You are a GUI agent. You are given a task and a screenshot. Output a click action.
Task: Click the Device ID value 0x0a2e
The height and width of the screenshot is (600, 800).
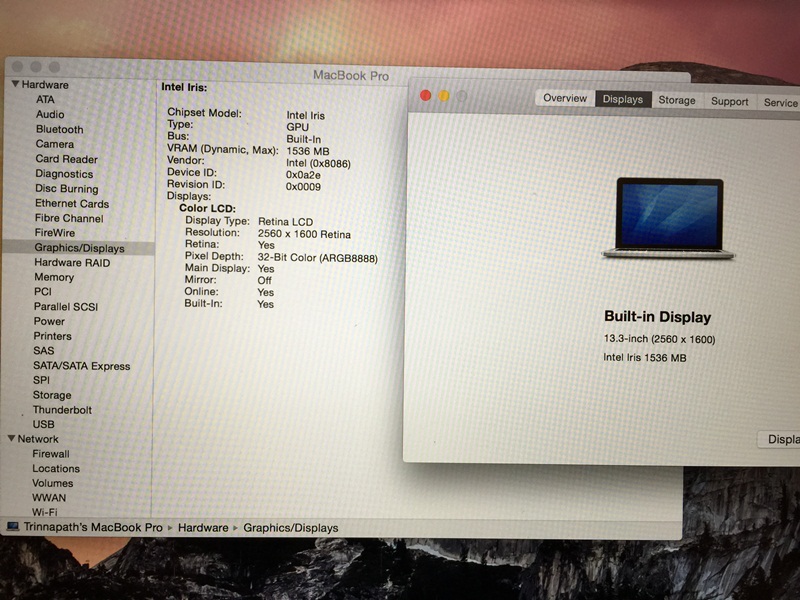pos(303,175)
